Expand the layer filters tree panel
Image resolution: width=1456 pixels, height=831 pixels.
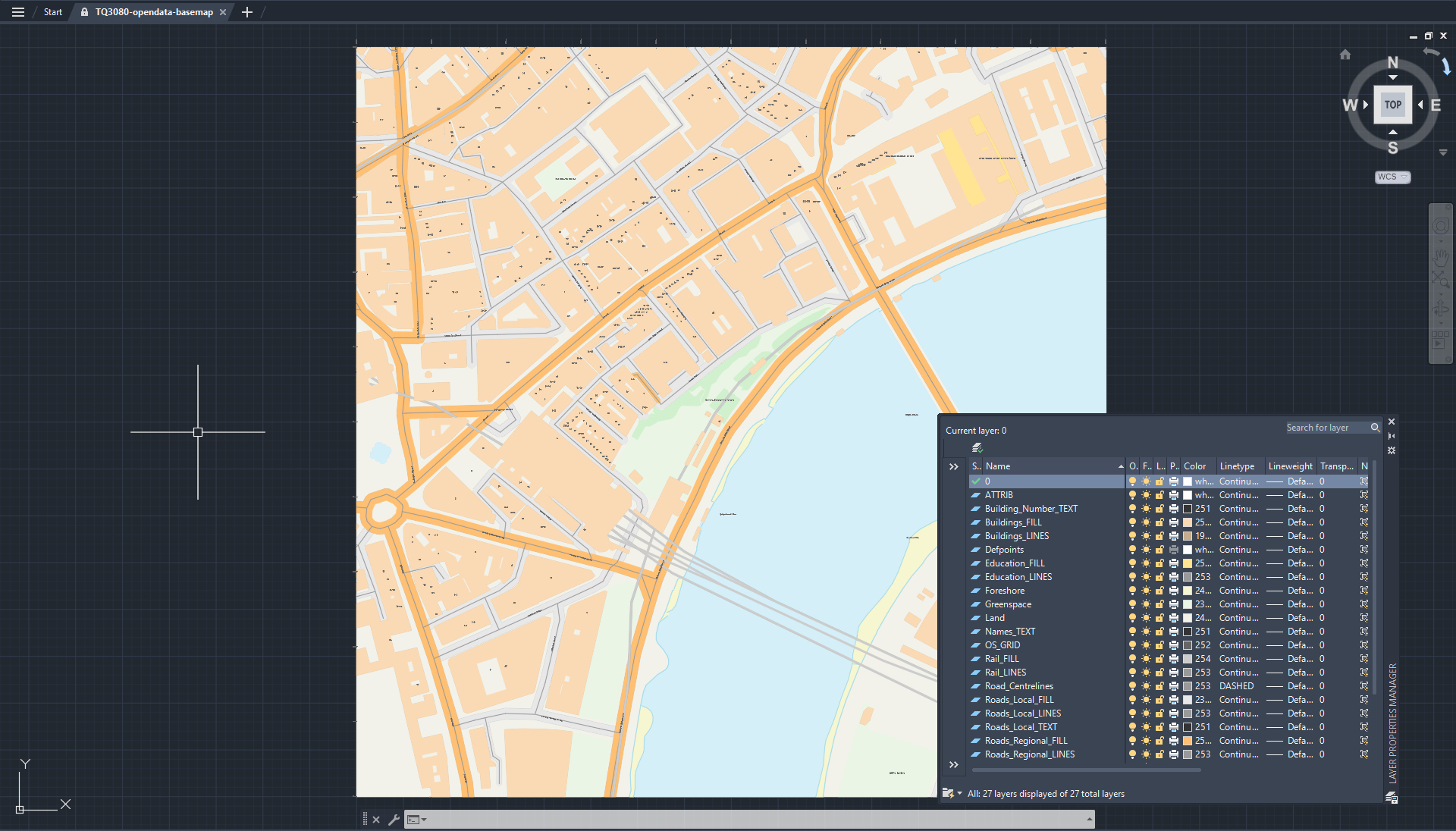click(954, 467)
